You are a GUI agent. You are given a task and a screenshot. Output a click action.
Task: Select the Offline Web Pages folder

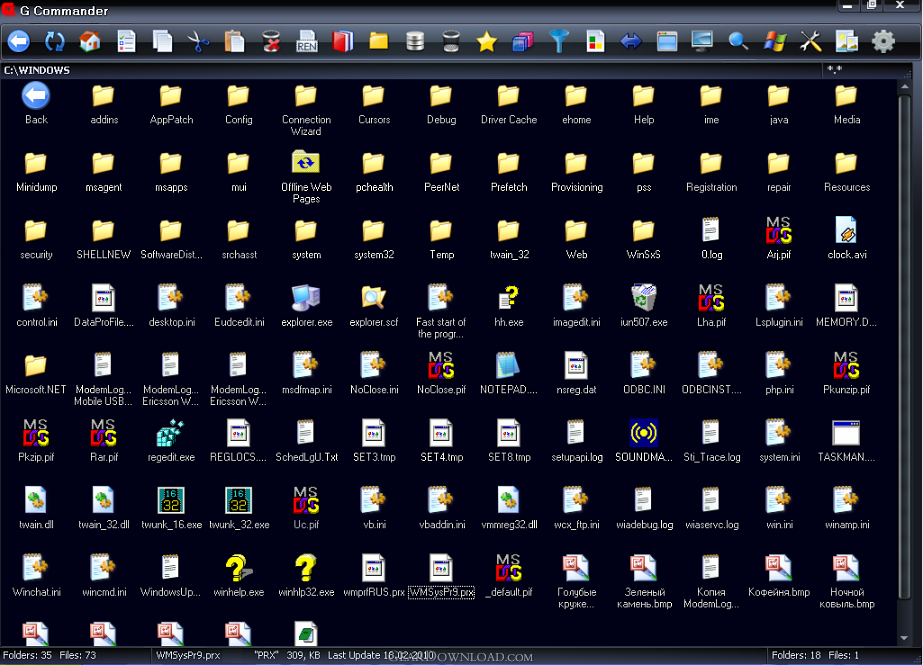[306, 178]
